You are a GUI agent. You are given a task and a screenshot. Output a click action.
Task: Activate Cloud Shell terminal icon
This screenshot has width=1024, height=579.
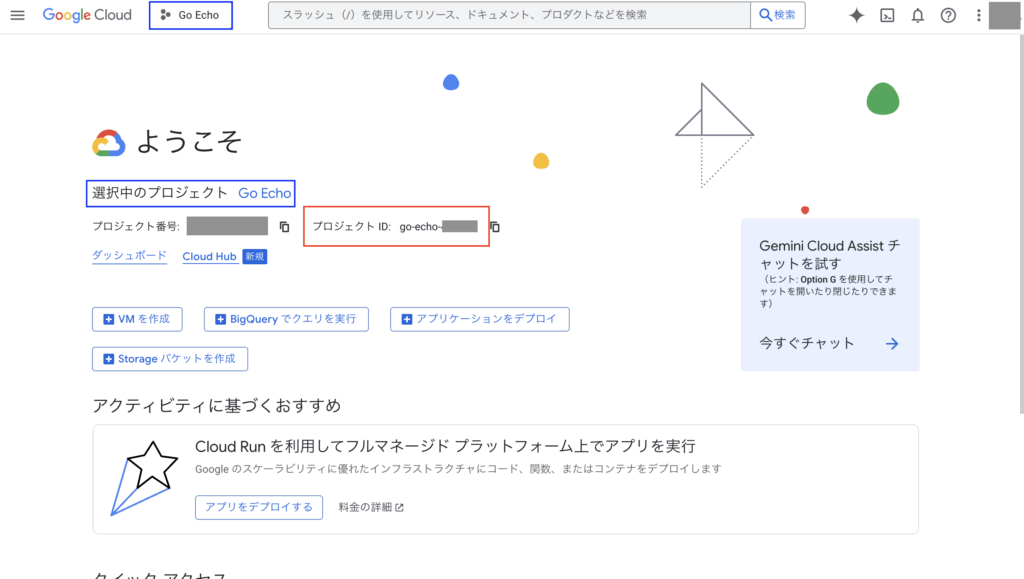pyautogui.click(x=886, y=16)
